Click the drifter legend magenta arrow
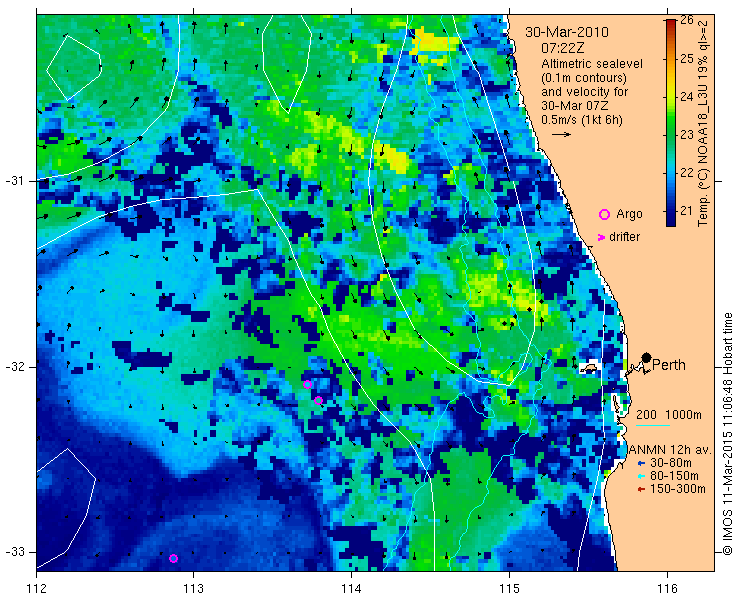The width and height of the screenshot is (740, 600). tap(601, 237)
